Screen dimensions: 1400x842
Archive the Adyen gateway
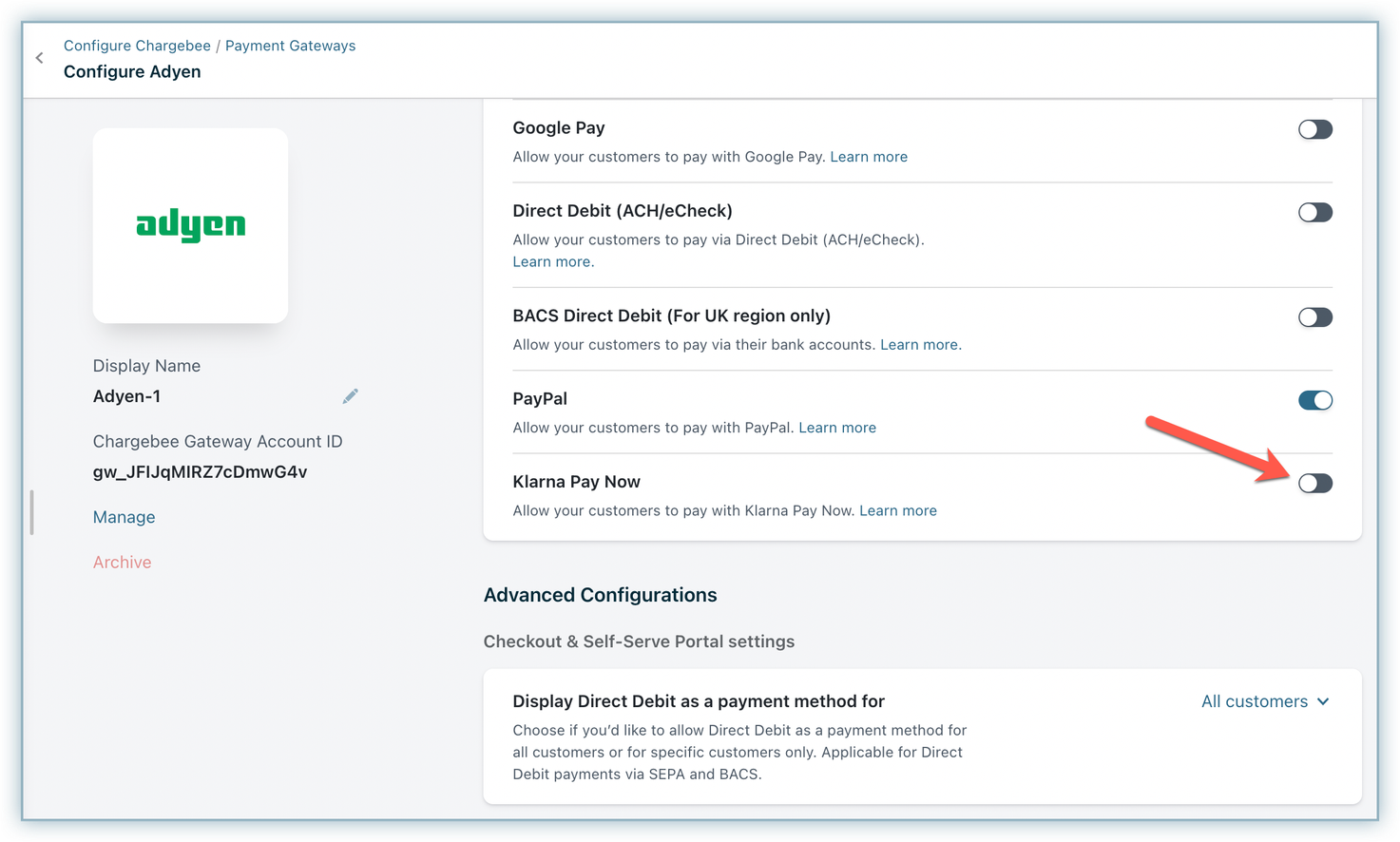tap(122, 563)
